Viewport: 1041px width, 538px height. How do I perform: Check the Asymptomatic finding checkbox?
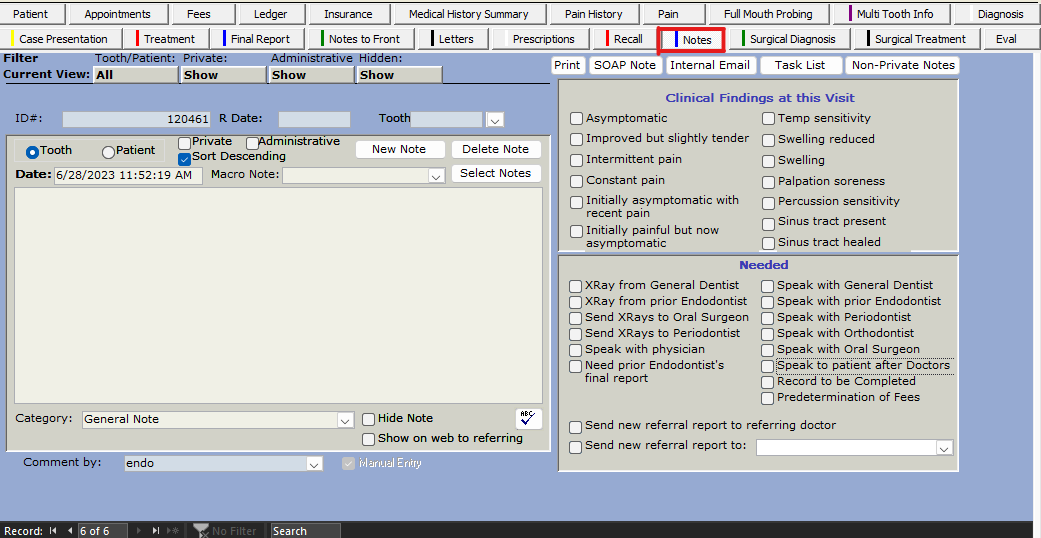576,119
